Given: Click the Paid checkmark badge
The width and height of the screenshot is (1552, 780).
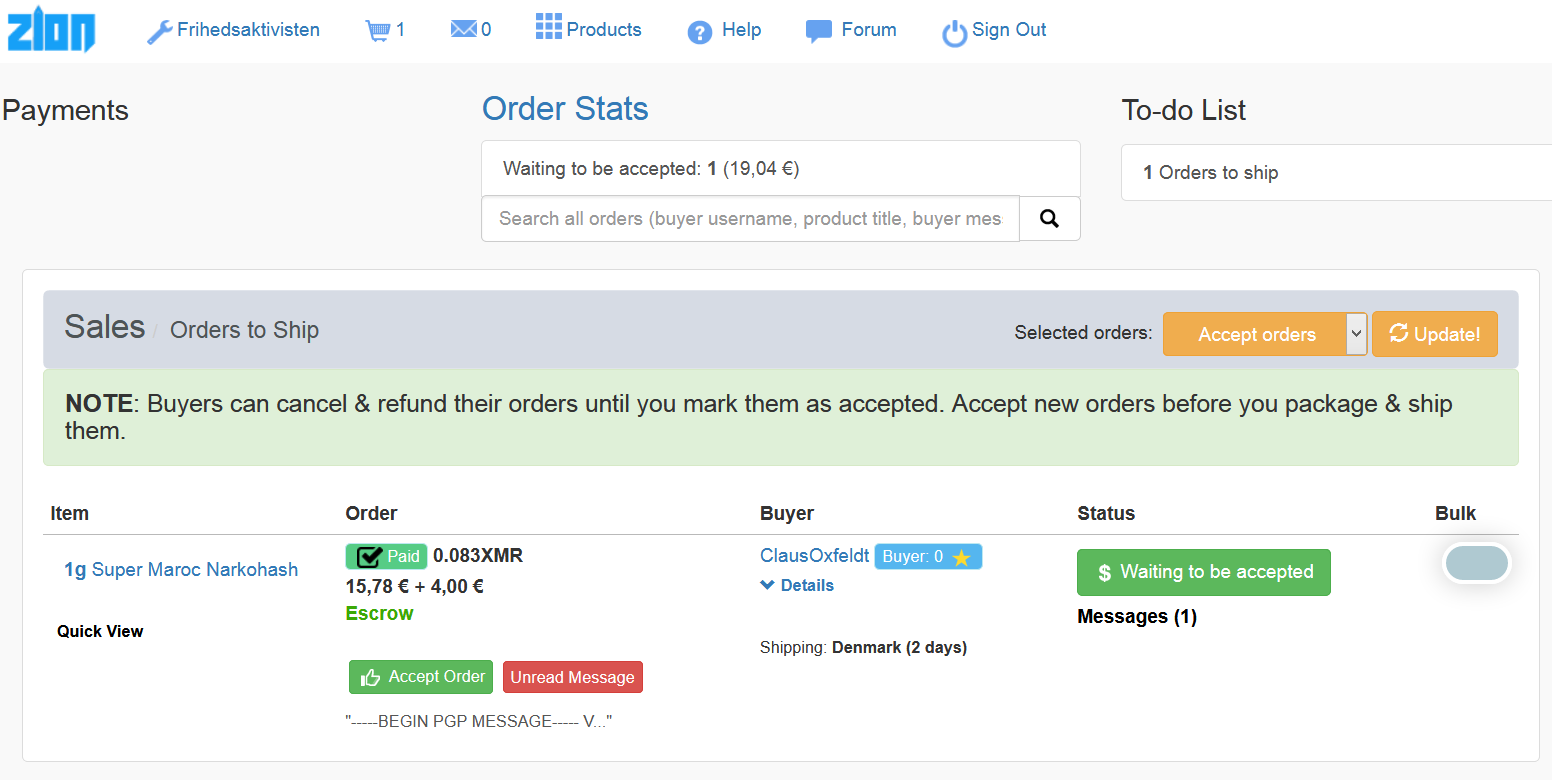Looking at the screenshot, I should pos(386,556).
